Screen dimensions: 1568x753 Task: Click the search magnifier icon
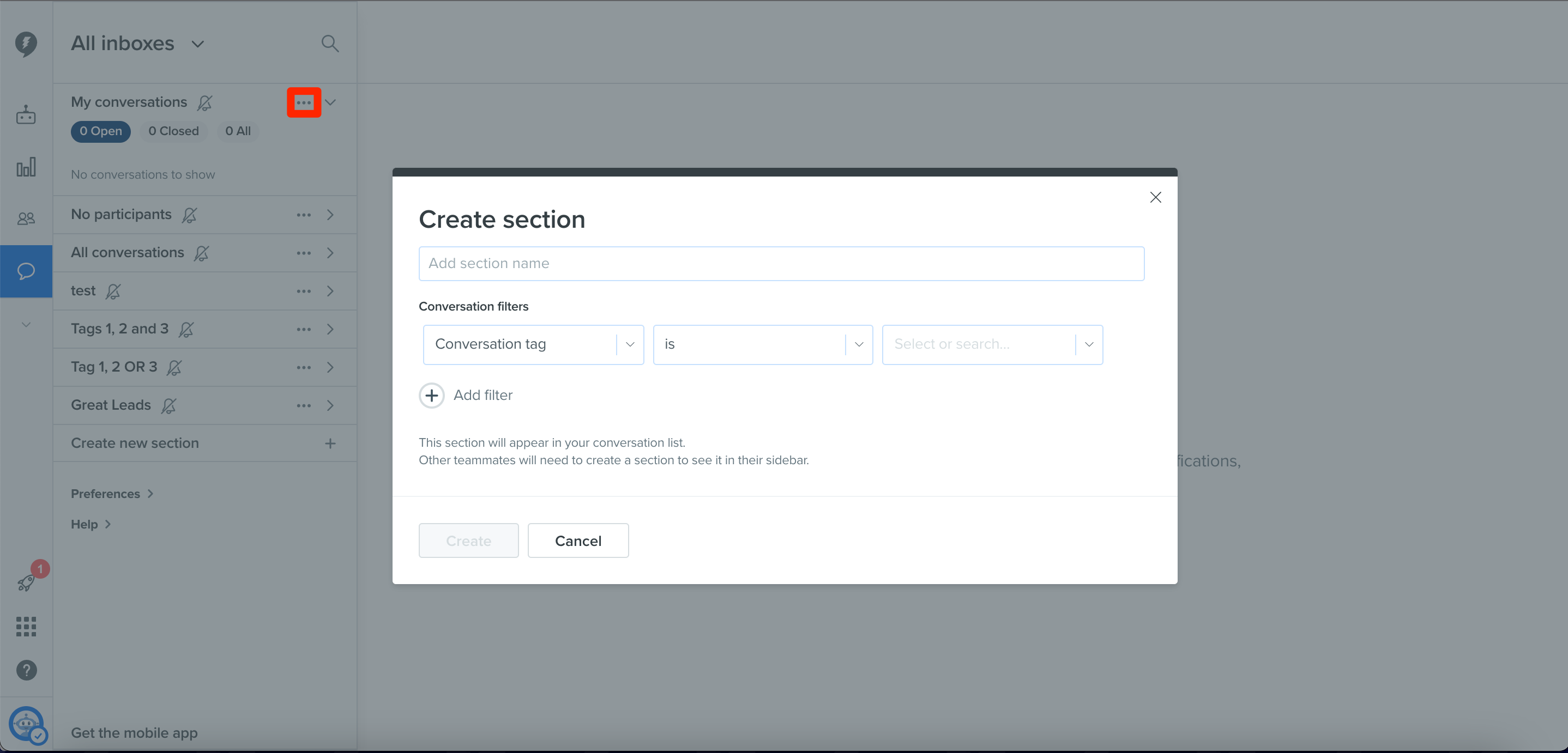point(330,43)
